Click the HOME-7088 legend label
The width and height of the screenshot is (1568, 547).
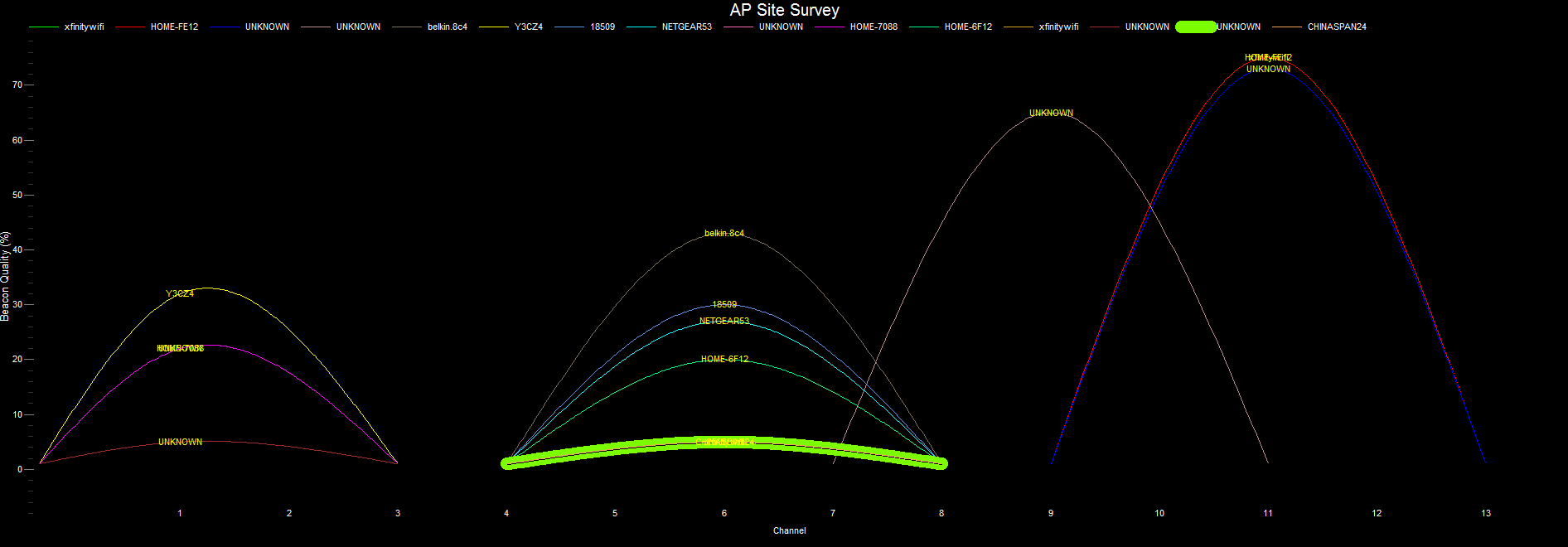[874, 27]
